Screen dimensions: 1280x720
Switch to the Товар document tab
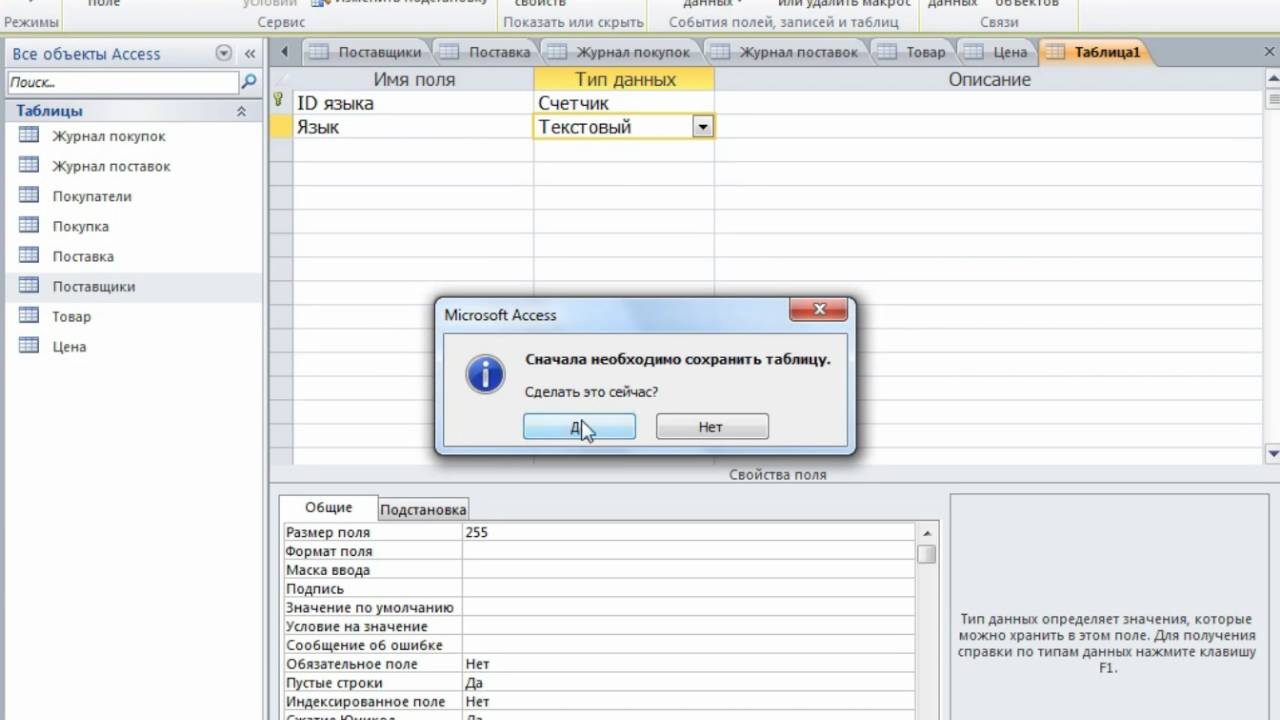(913, 52)
